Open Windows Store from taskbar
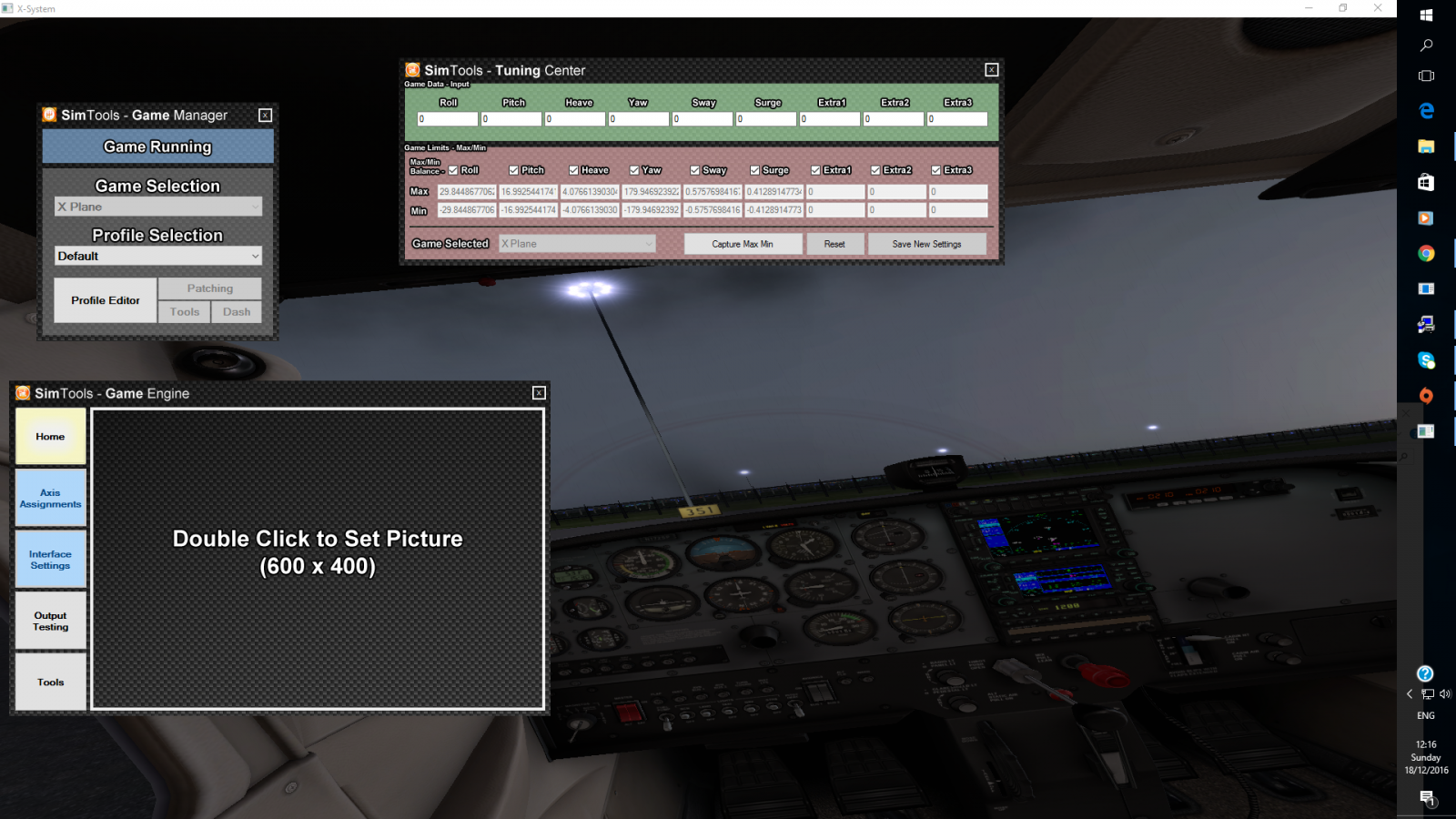This screenshot has width=1456, height=819. (1426, 182)
